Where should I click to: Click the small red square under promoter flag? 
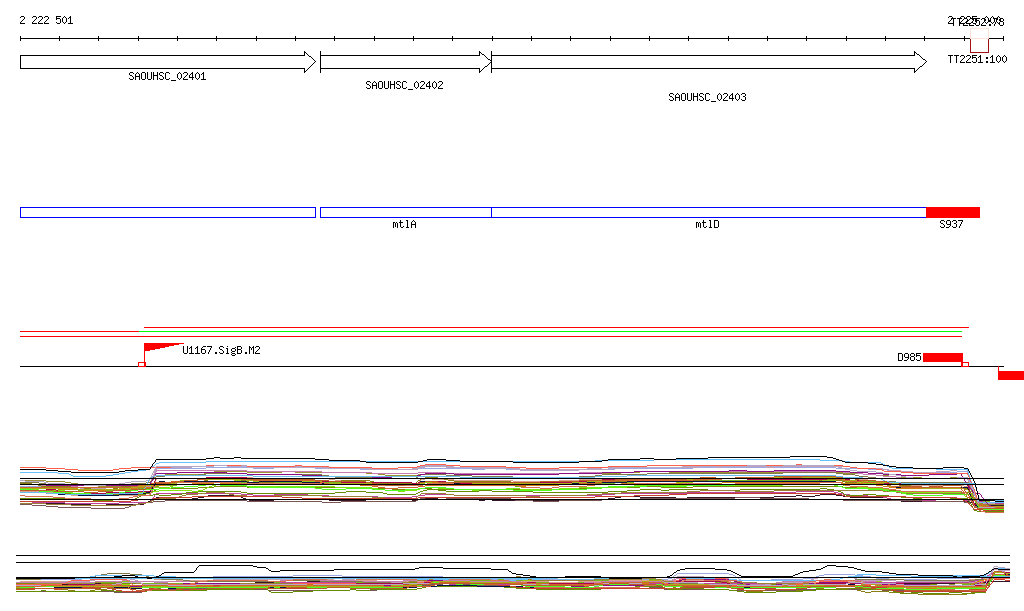pyautogui.click(x=142, y=365)
